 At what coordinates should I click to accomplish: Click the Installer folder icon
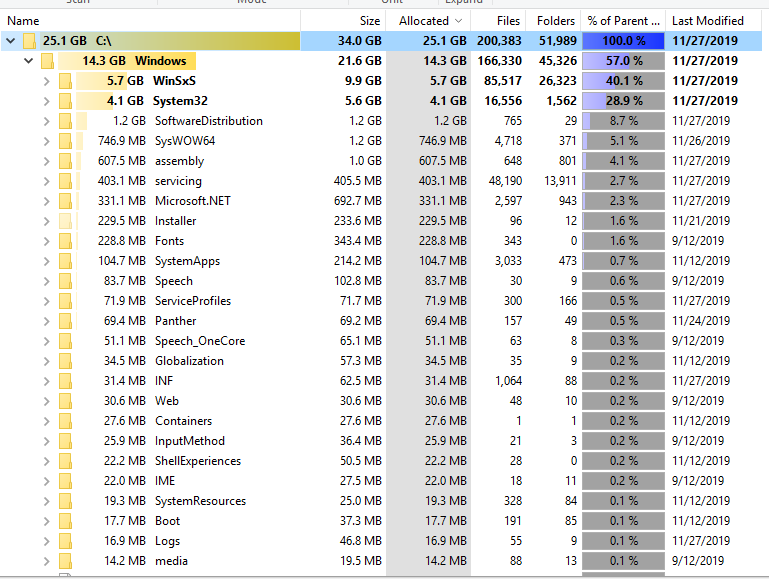click(x=65, y=221)
